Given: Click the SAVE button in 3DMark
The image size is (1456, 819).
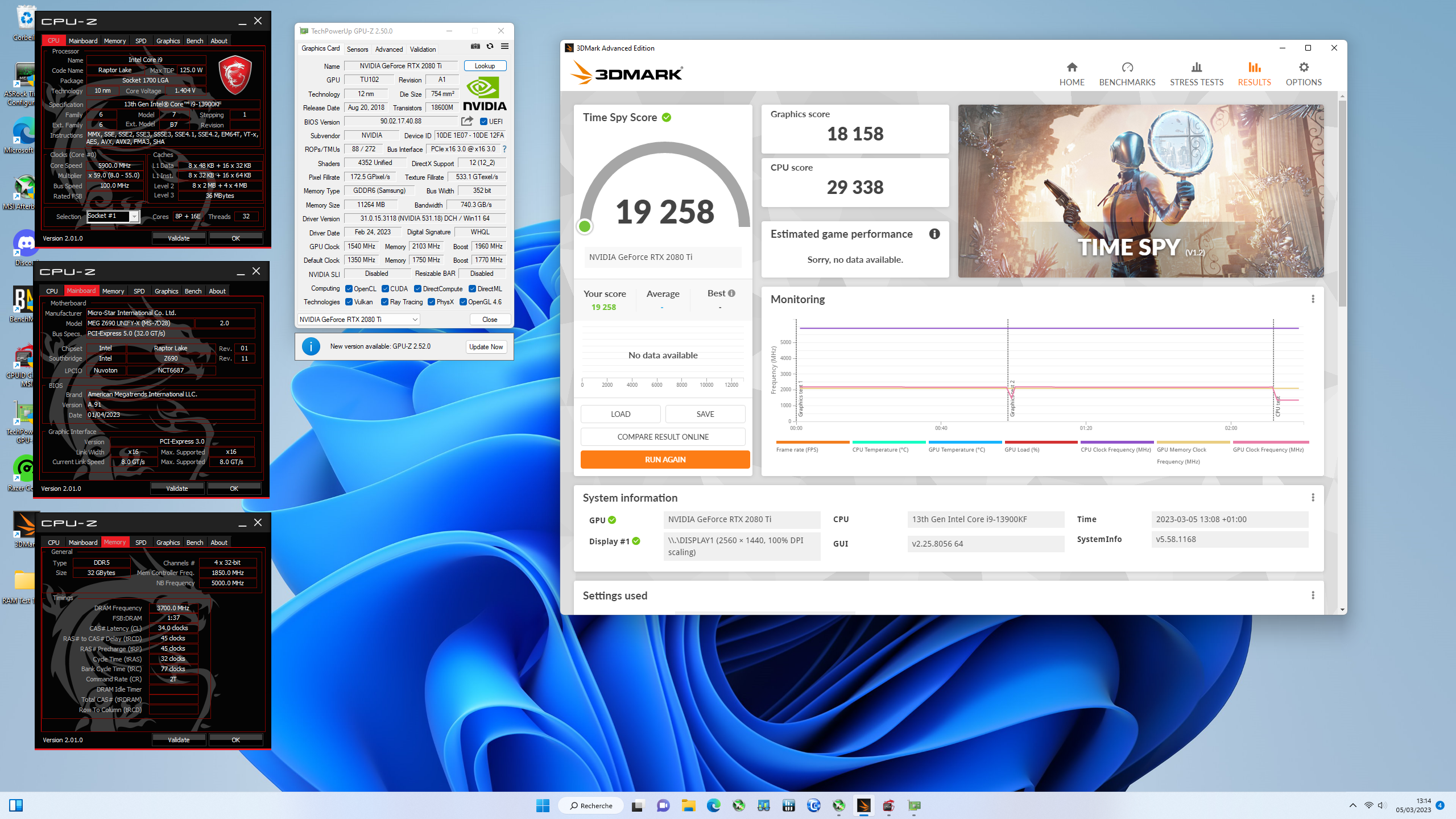Looking at the screenshot, I should 705,414.
